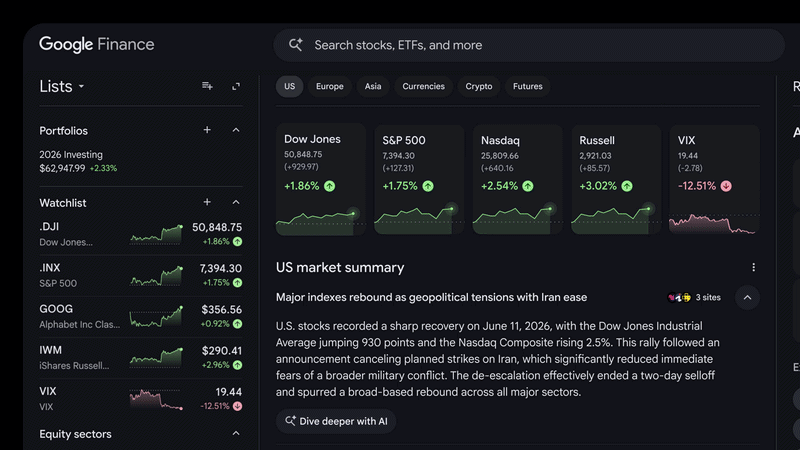
Task: Click the IWM sparkline in watchlist
Action: pyautogui.click(x=156, y=357)
